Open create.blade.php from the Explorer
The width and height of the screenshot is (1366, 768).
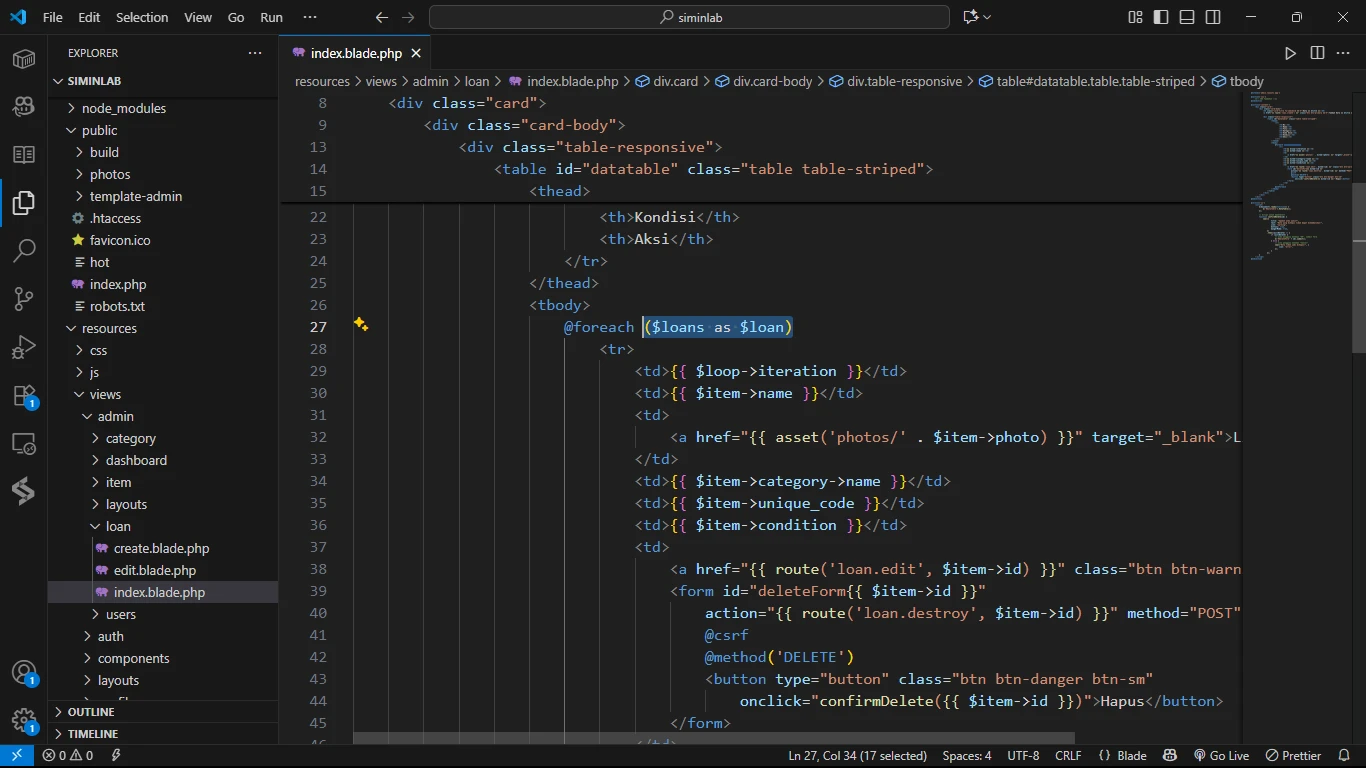click(x=161, y=548)
